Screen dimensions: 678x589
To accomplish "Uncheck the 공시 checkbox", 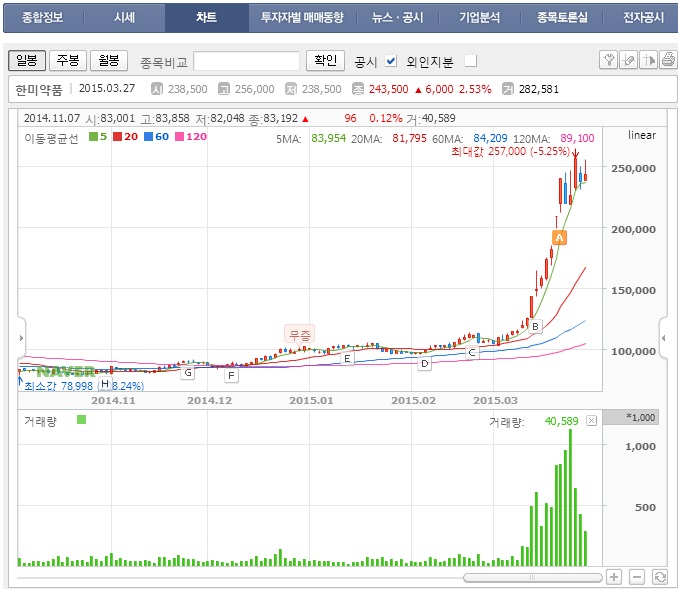I will [391, 61].
